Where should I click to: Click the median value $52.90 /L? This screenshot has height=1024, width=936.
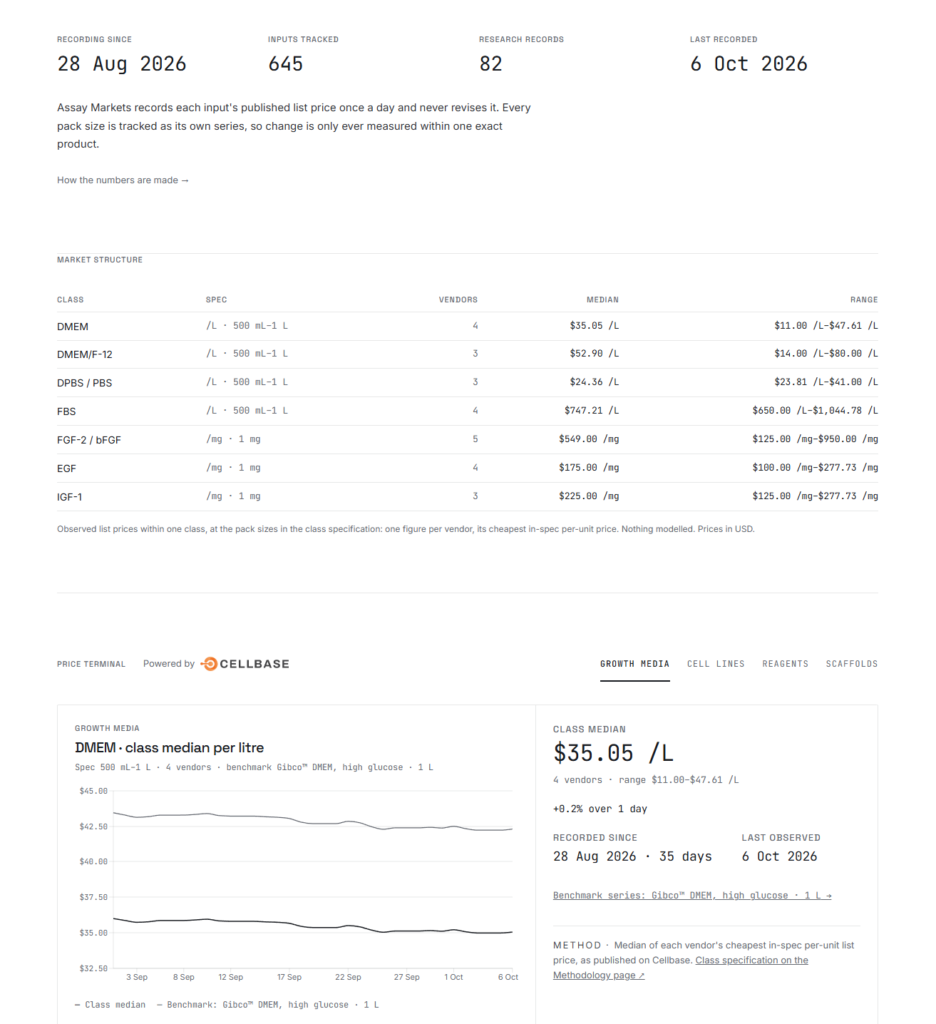[x=594, y=353]
